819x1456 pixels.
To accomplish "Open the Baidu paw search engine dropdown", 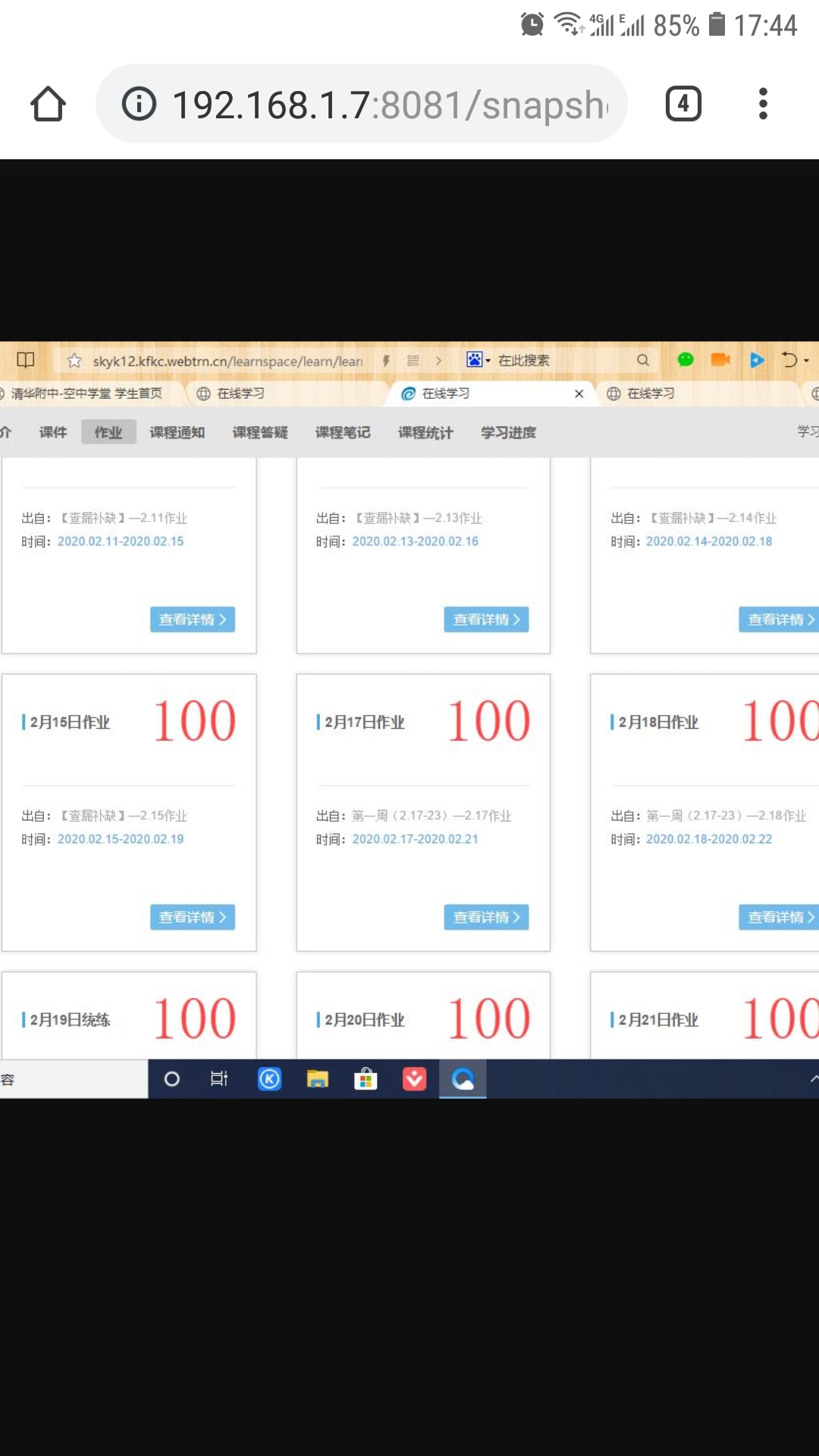I will [479, 359].
